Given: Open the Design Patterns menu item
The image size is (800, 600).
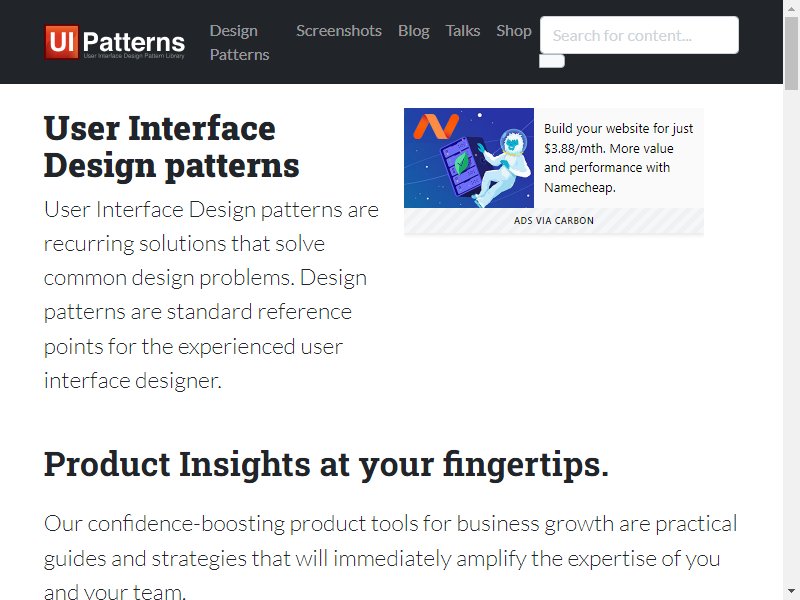Looking at the screenshot, I should pyautogui.click(x=239, y=42).
